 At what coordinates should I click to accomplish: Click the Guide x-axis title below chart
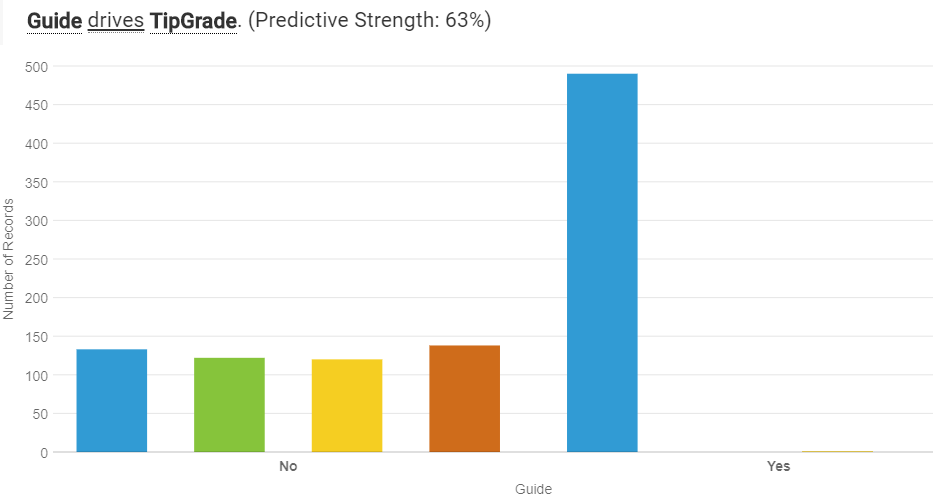pos(533,488)
